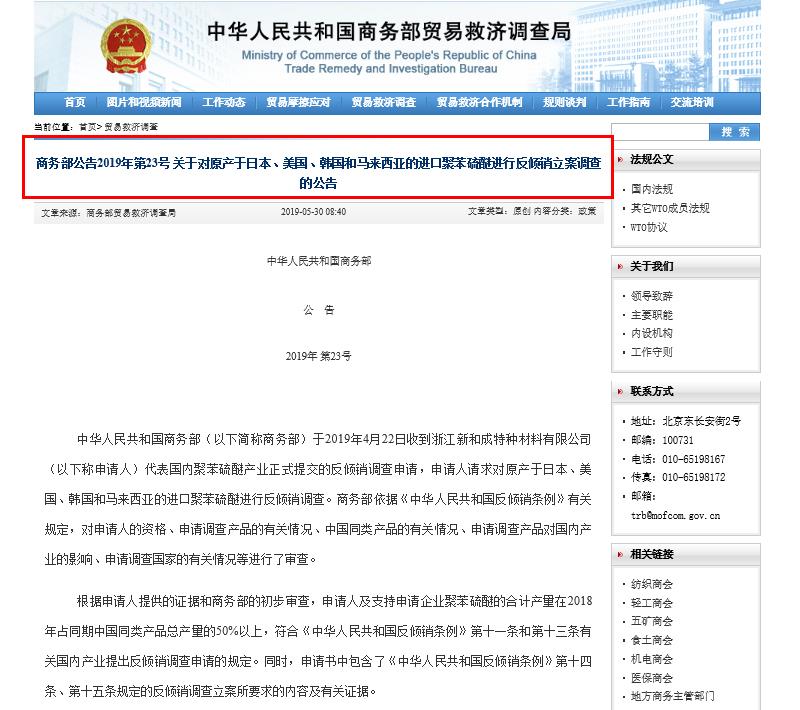Open the 纺织商会 related link
Image resolution: width=800 pixels, height=710 pixels.
tap(652, 584)
